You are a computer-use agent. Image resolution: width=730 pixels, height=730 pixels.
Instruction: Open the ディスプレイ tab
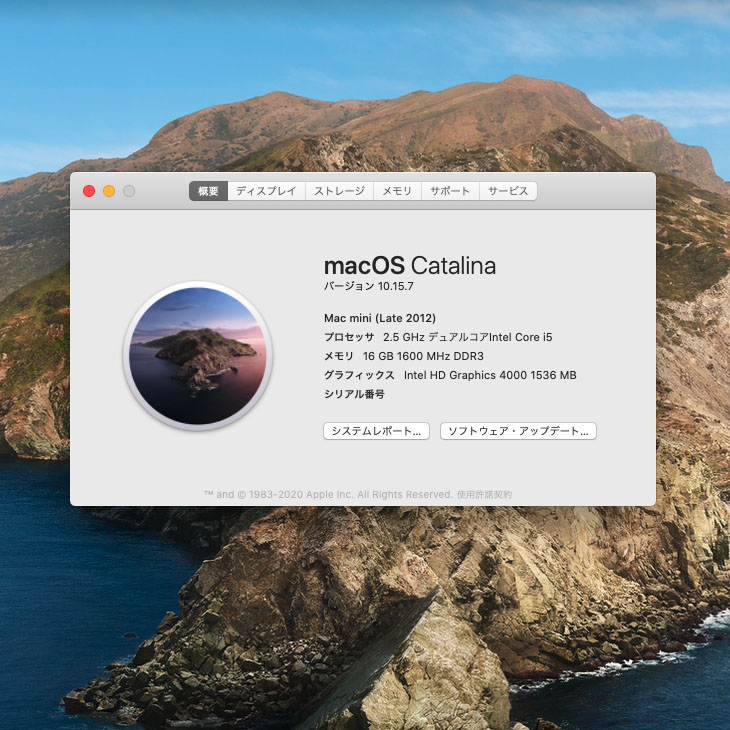266,191
